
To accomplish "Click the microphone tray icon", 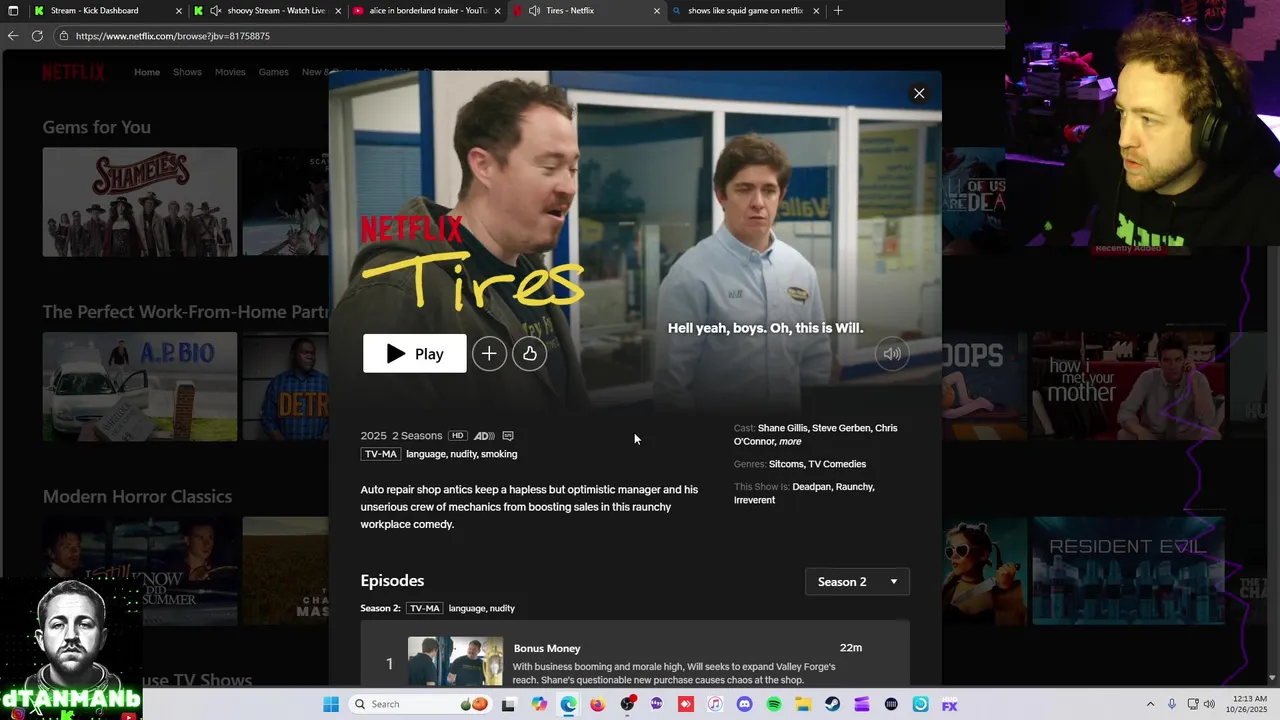I will pos(1172,704).
